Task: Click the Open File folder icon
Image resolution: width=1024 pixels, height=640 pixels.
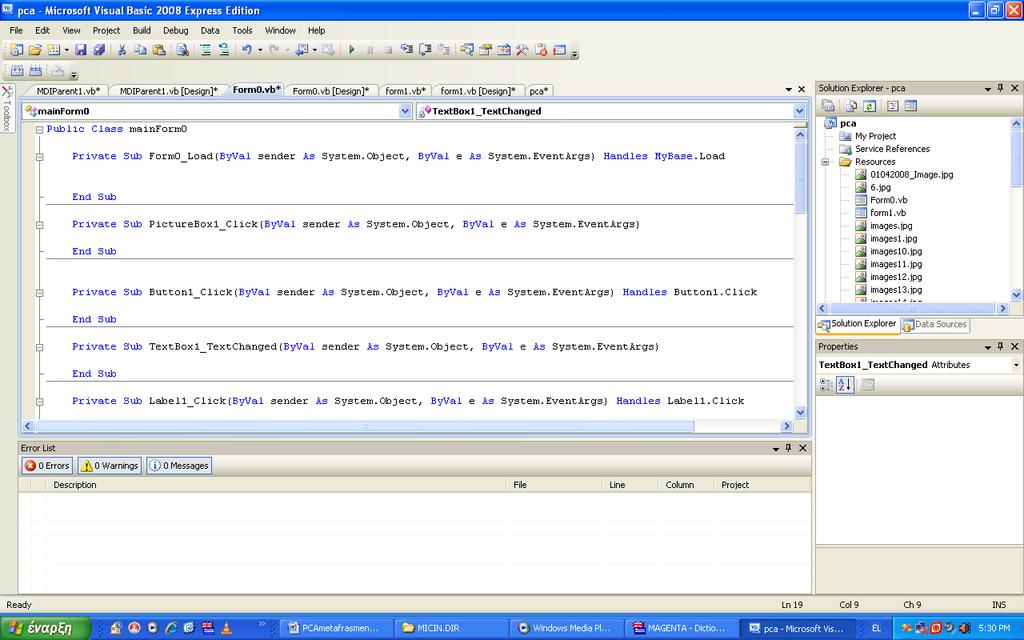Action: tap(35, 50)
